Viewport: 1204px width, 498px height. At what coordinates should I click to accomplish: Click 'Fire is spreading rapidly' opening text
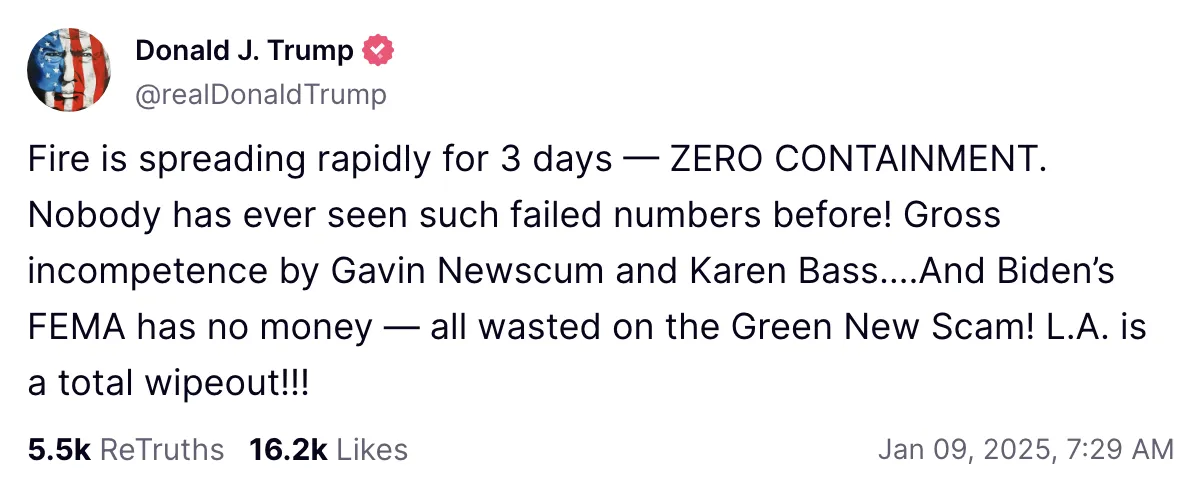point(212,160)
